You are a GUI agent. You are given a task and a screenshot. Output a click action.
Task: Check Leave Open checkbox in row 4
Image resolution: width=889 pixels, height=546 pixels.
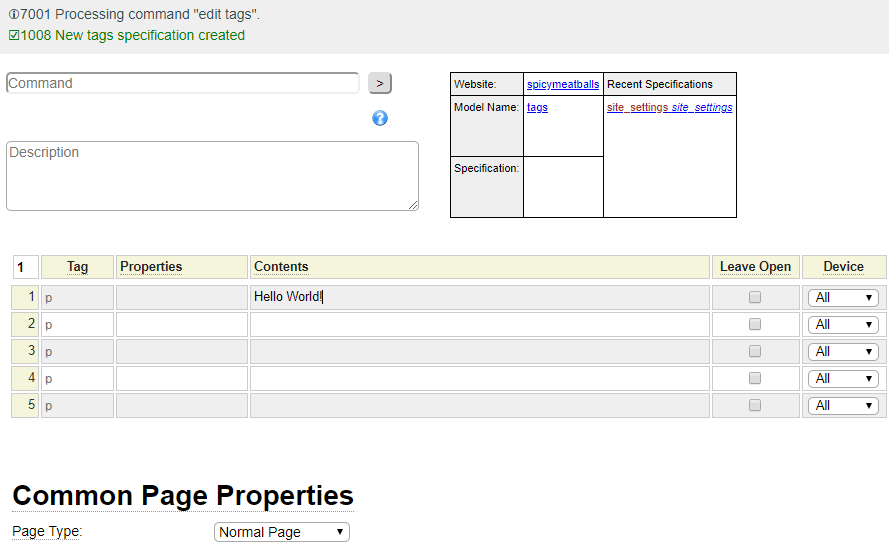coord(755,378)
